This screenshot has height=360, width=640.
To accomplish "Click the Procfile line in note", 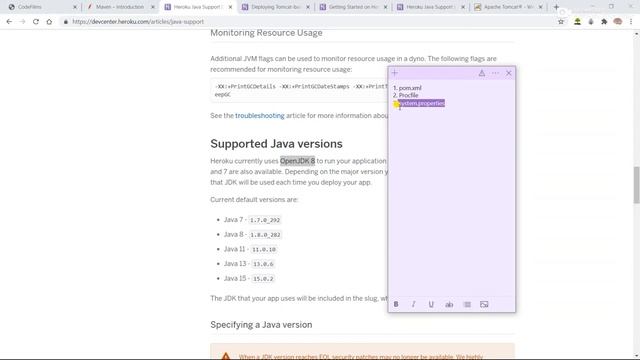I will click(408, 95).
